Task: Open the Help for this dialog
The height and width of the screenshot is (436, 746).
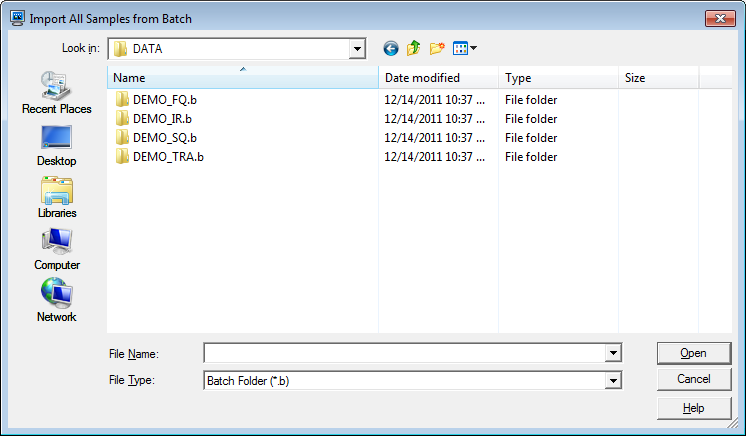Action: [x=694, y=408]
